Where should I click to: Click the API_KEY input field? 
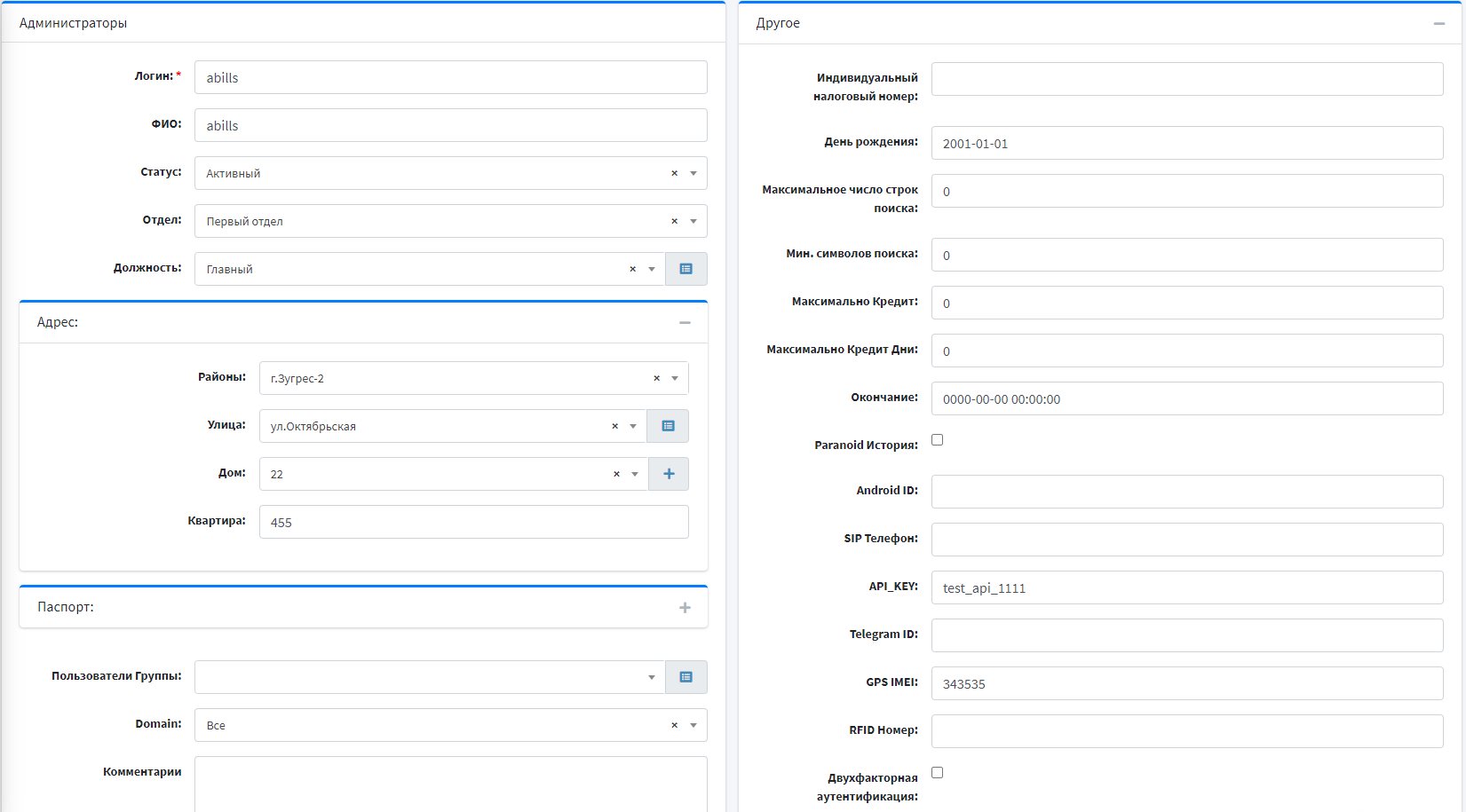pyautogui.click(x=1186, y=587)
